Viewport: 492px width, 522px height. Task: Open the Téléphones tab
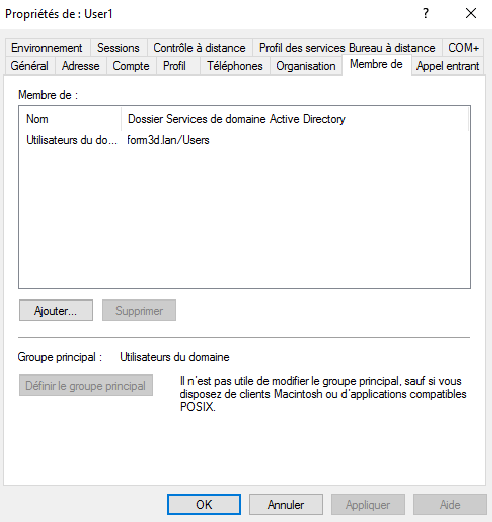(x=235, y=66)
